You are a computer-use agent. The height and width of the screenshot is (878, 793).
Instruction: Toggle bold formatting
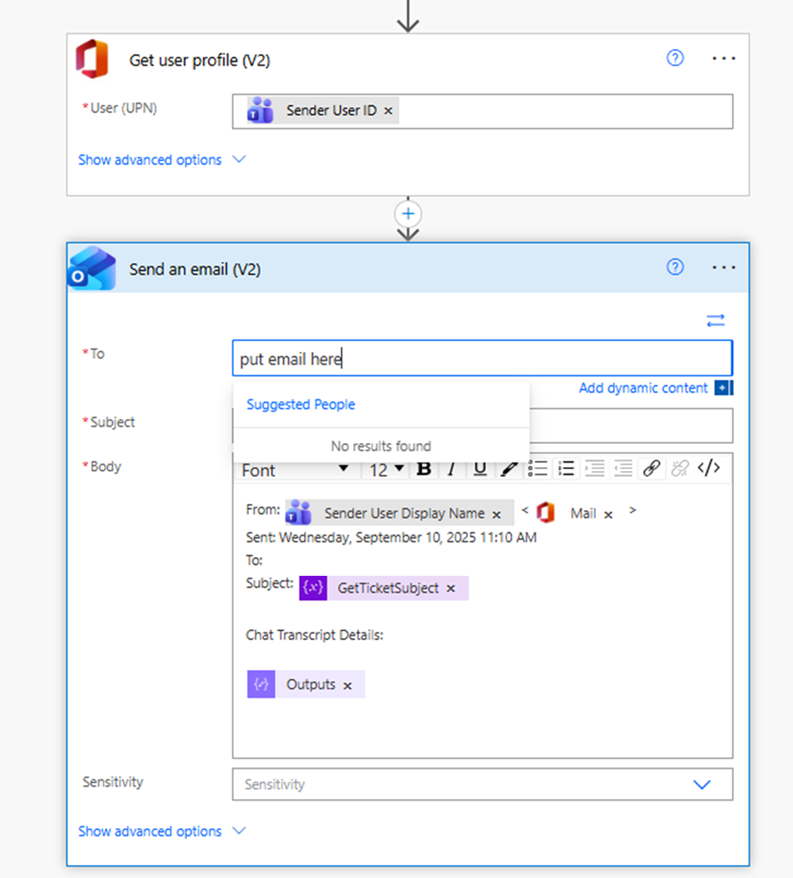[424, 469]
